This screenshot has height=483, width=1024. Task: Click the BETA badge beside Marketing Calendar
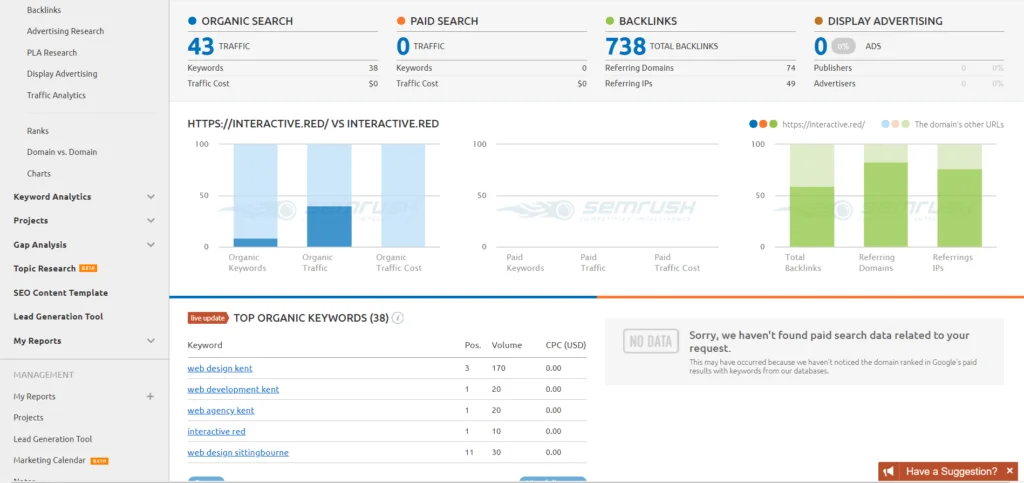pyautogui.click(x=99, y=461)
